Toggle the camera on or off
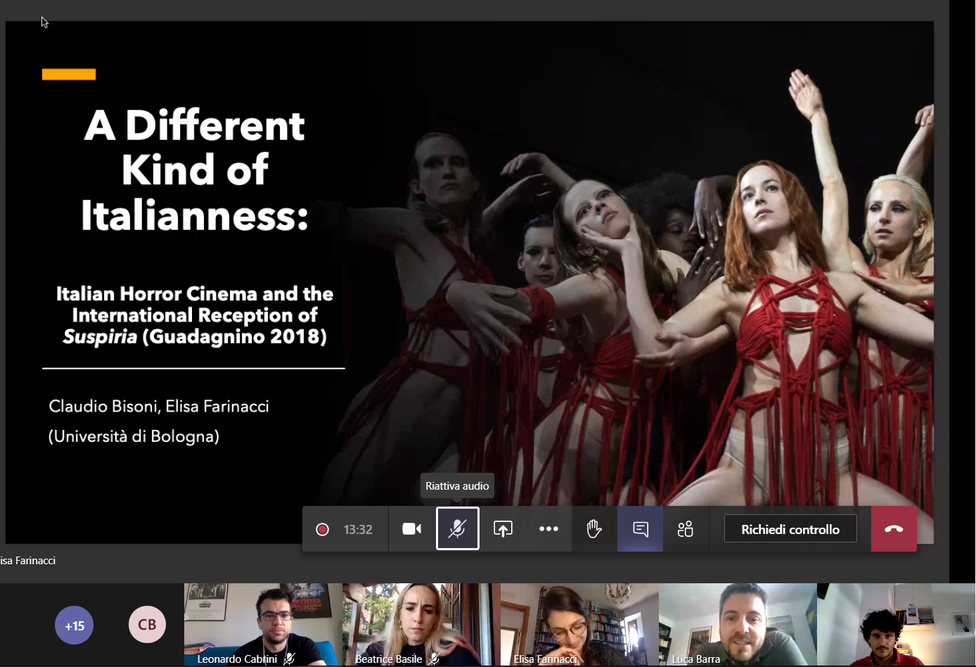The height and width of the screenshot is (667, 976). pyautogui.click(x=411, y=529)
